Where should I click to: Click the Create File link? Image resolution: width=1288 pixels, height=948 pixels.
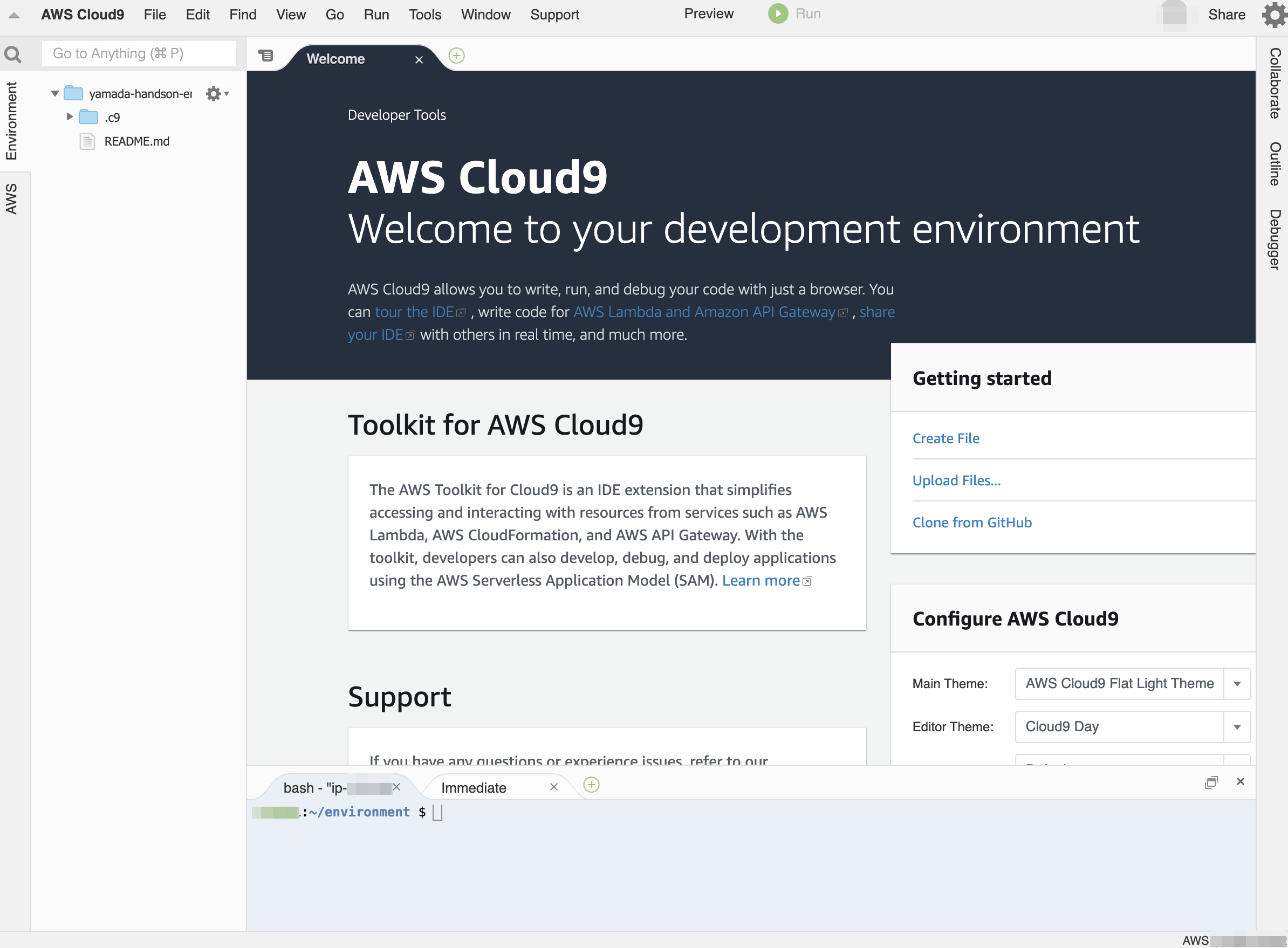[x=946, y=438]
